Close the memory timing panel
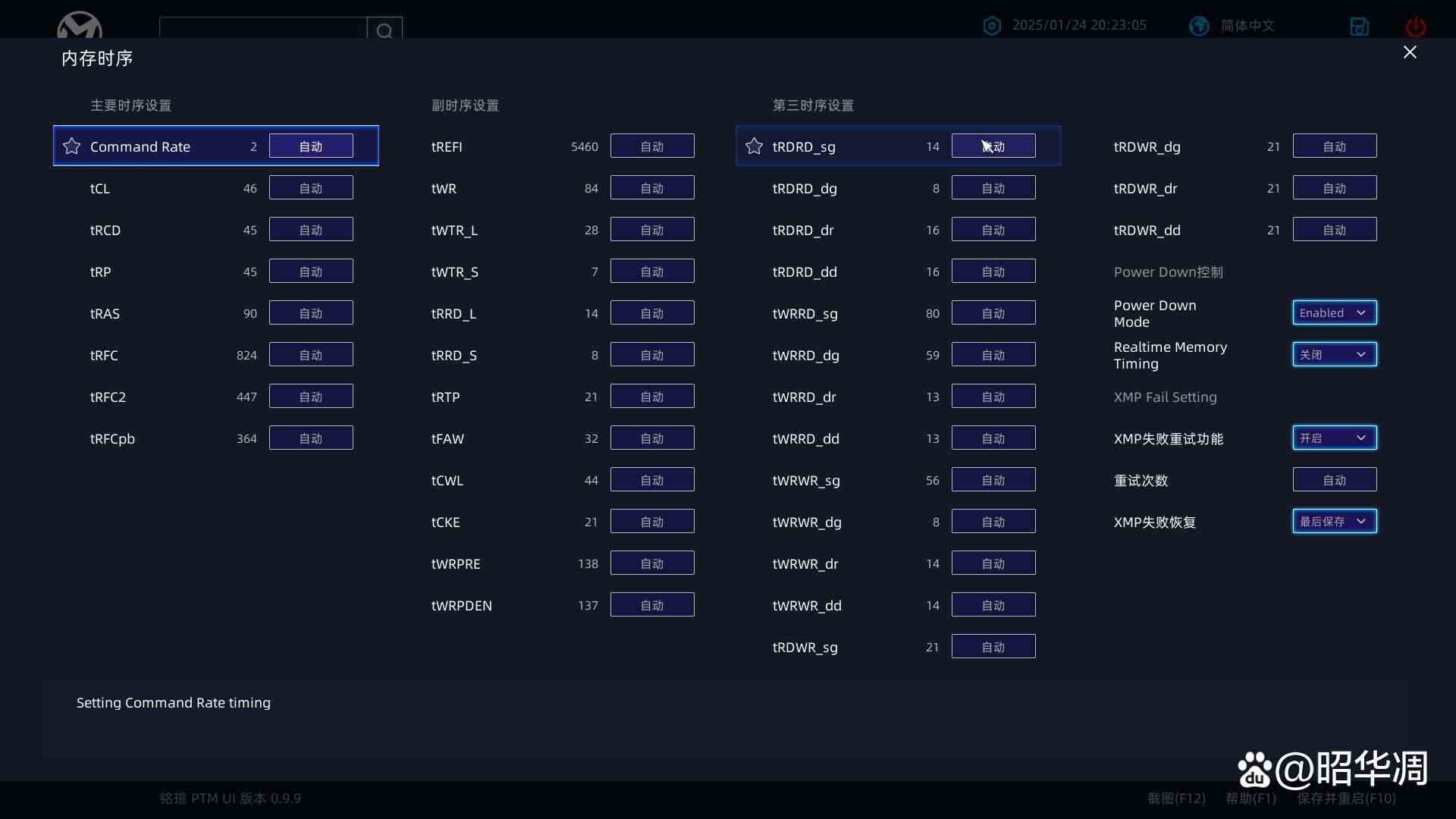This screenshot has height=819, width=1456. pos(1410,52)
